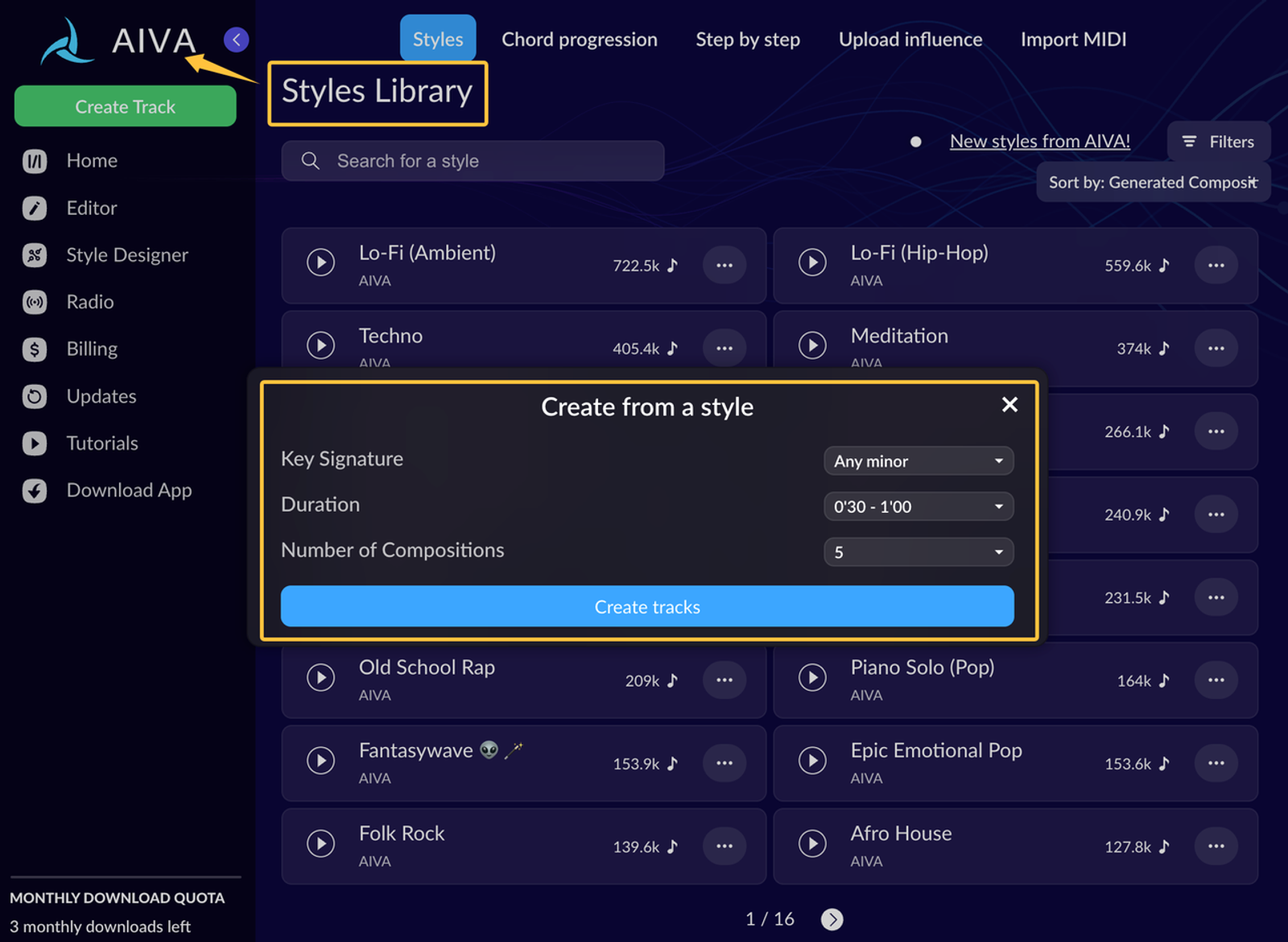Switch to the Import MIDI tab
This screenshot has width=1288, height=942.
1073,39
